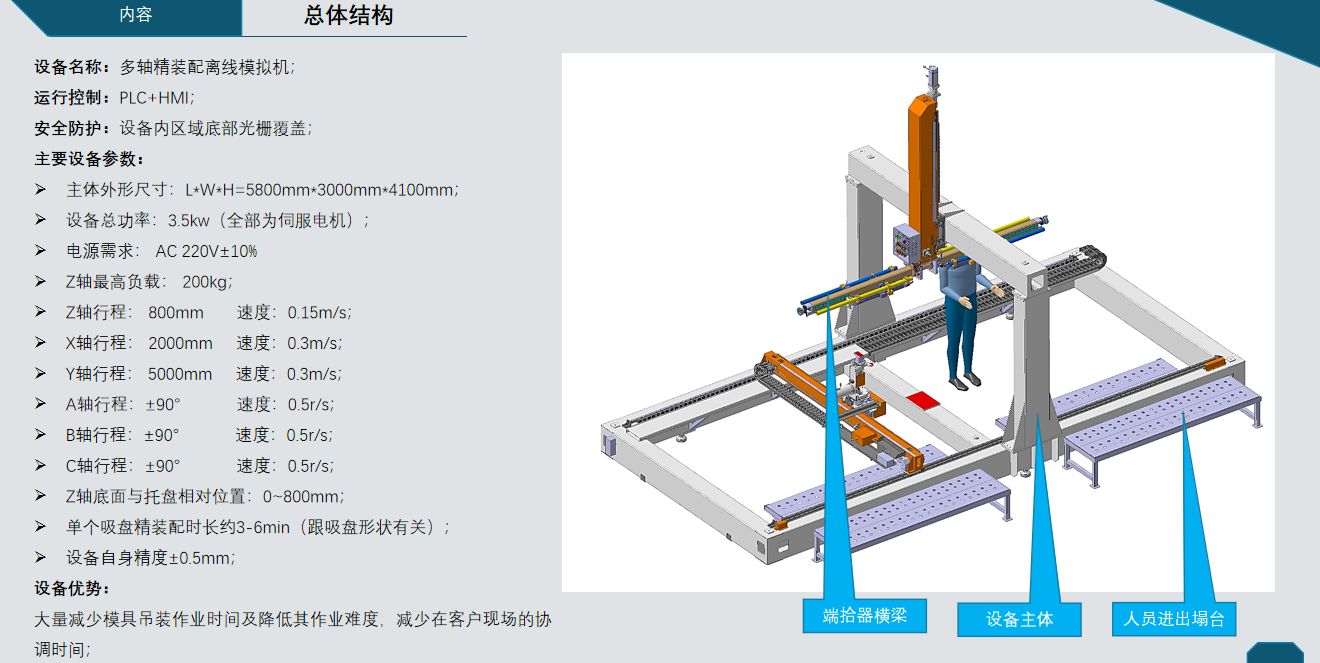Click the arrow bullet beside 主体外形尺寸
This screenshot has height=663, width=1320.
tap(41, 189)
